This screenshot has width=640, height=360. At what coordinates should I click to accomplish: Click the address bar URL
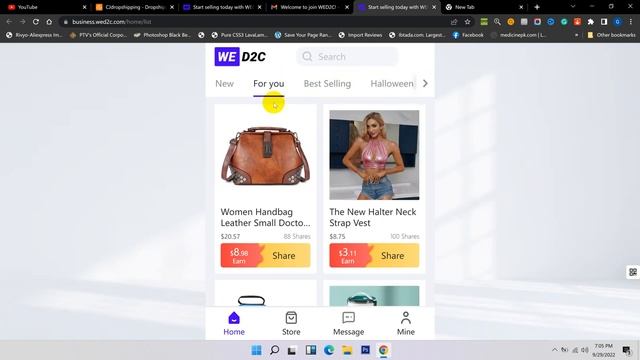pyautogui.click(x=112, y=22)
